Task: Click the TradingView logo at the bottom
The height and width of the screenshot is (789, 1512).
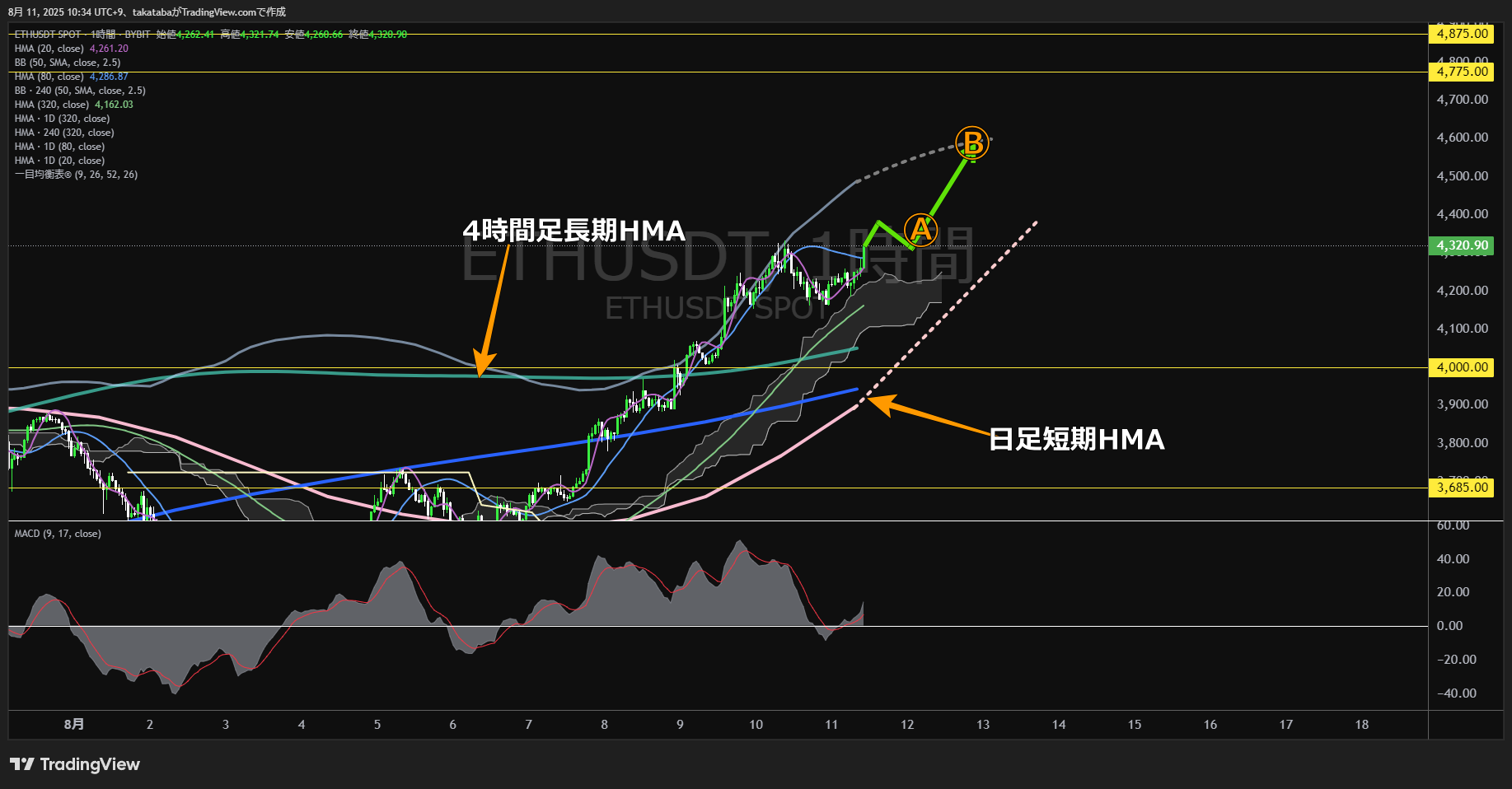Action: (75, 764)
